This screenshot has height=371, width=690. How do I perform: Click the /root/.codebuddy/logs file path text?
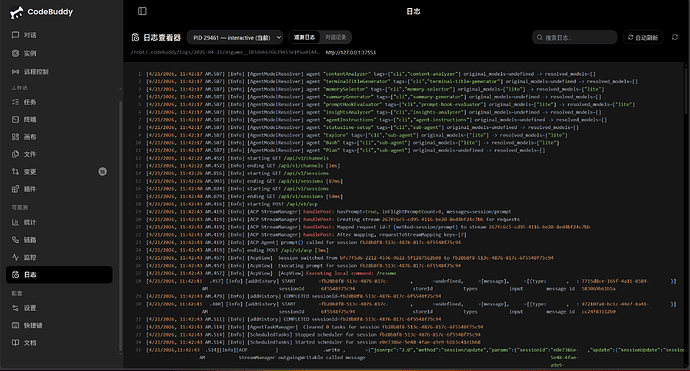click(225, 52)
